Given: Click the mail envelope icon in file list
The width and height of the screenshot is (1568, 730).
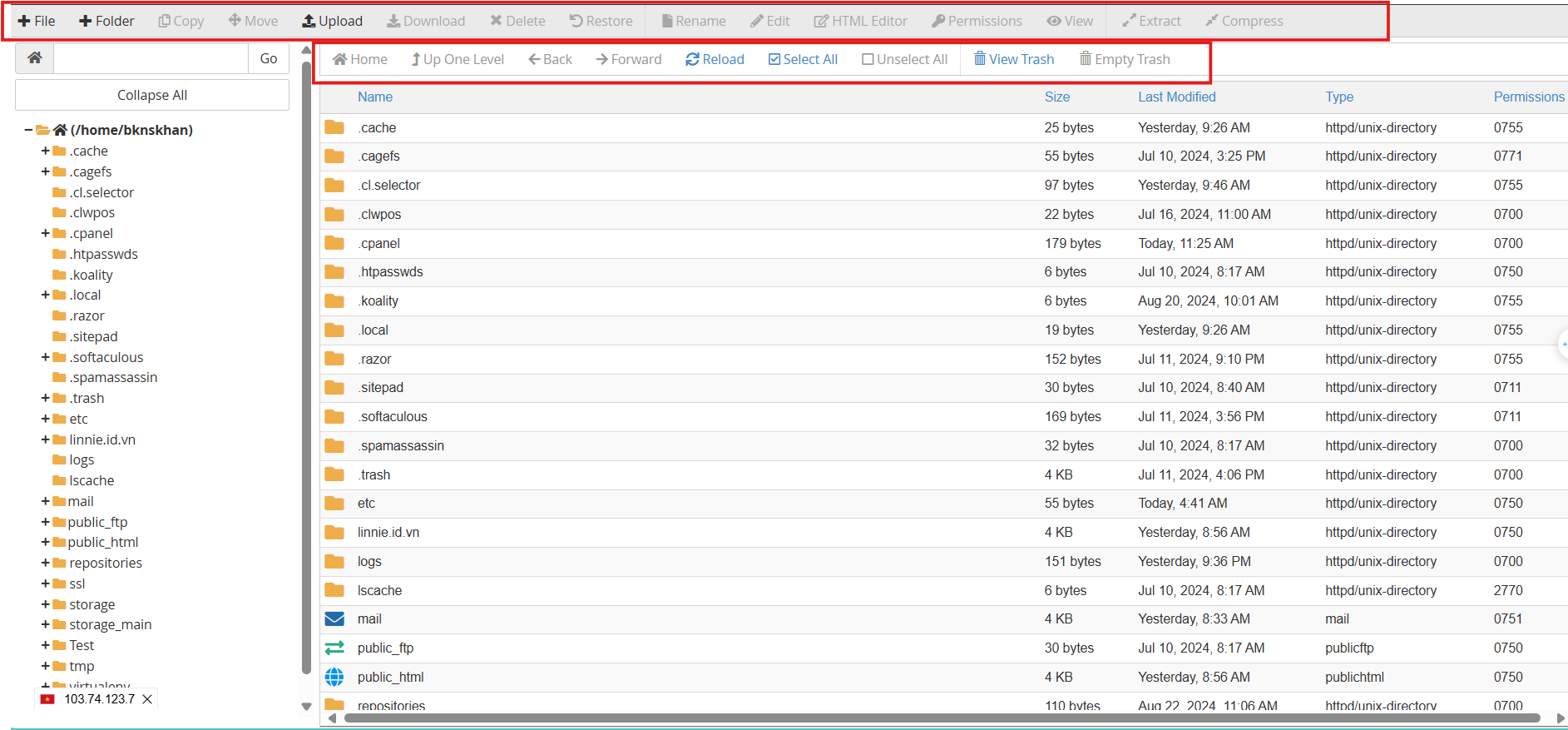Looking at the screenshot, I should [x=334, y=619].
